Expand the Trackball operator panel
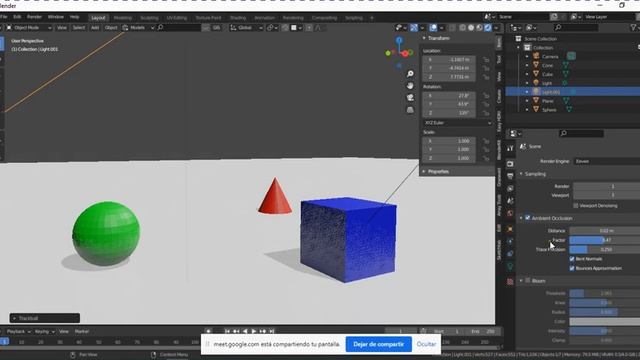This screenshot has height=360, width=640. (44, 318)
